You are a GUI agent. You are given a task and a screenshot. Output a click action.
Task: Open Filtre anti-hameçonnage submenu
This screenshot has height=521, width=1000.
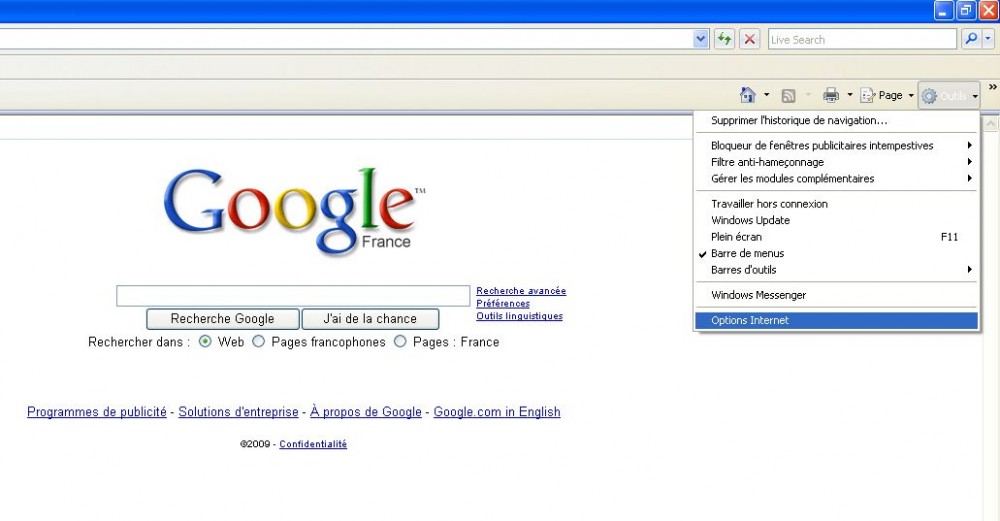coord(836,162)
